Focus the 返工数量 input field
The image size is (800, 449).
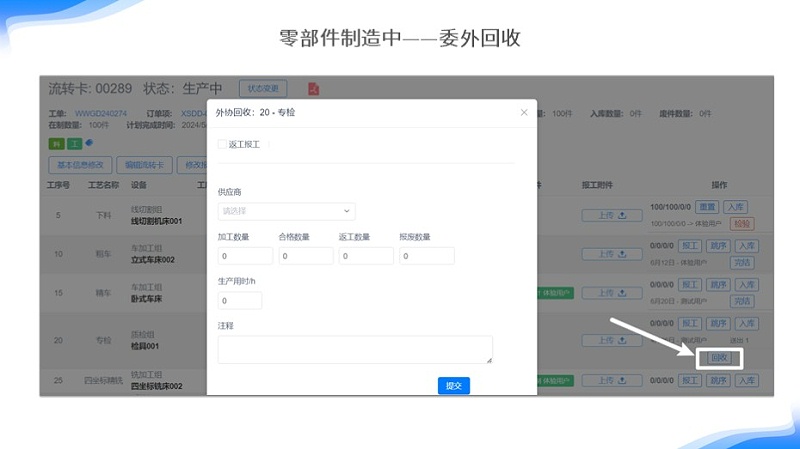366,256
